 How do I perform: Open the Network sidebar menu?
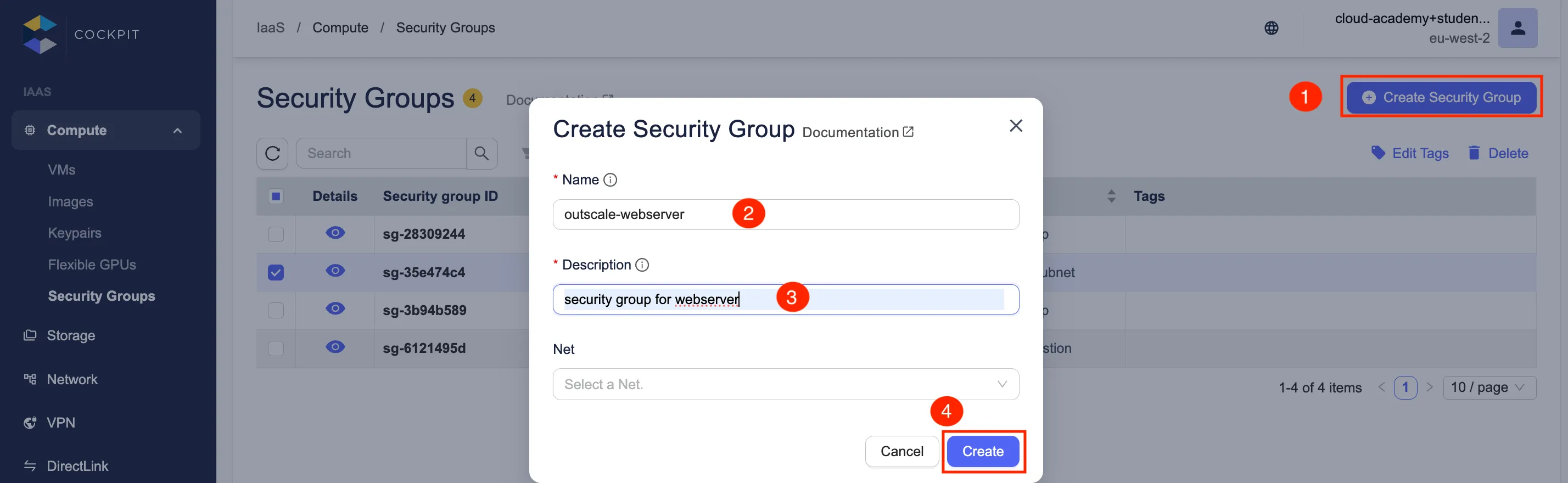(x=72, y=380)
